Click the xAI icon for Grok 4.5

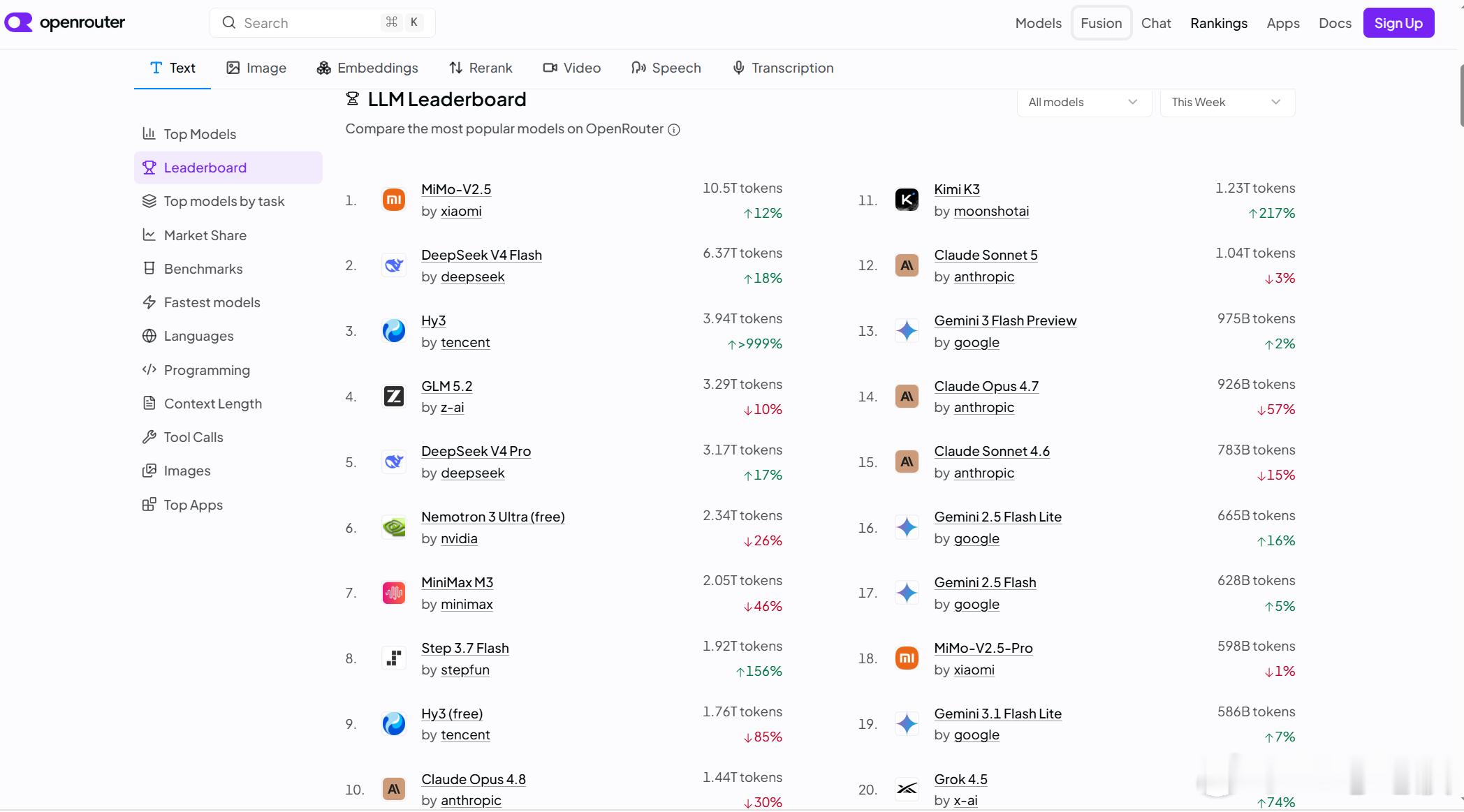(x=907, y=789)
